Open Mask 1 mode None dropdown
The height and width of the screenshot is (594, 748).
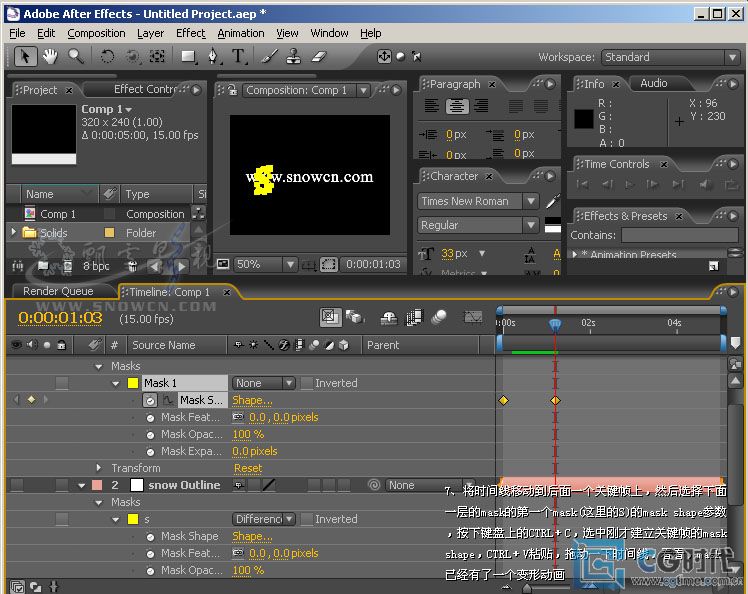[263, 383]
